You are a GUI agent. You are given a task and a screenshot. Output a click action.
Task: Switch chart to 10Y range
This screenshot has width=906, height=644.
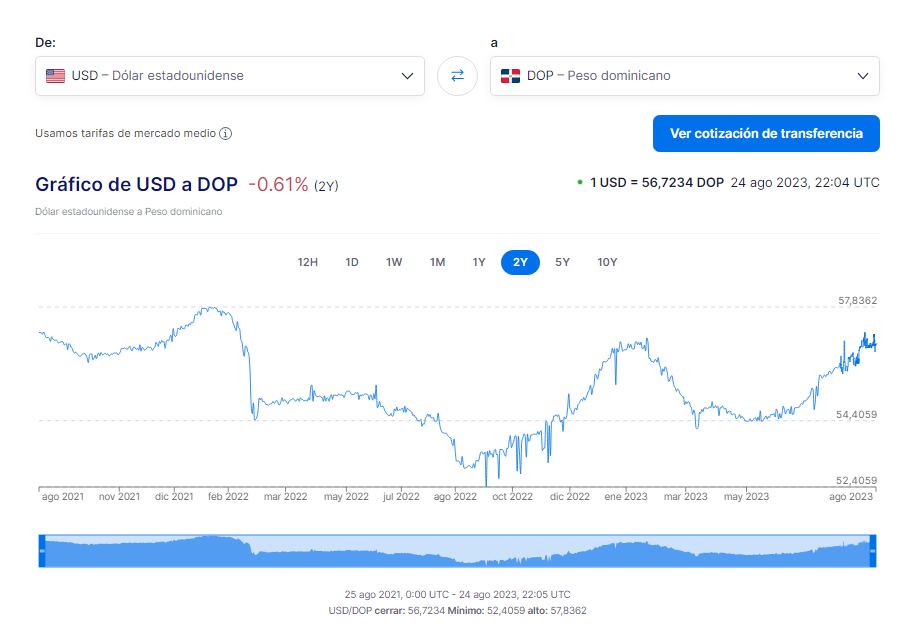pyautogui.click(x=607, y=262)
